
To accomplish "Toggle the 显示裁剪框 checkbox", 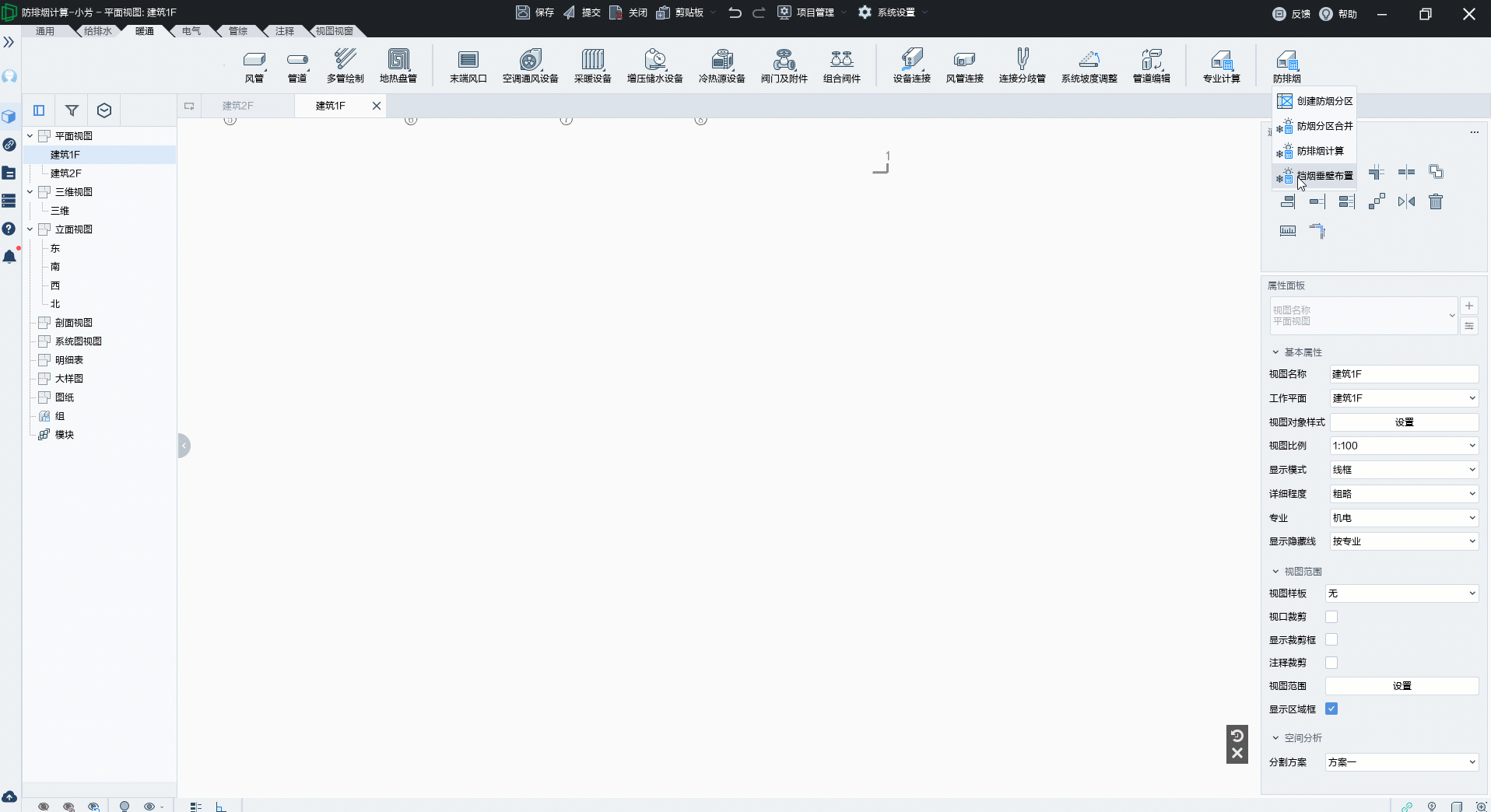I will tap(1331, 639).
